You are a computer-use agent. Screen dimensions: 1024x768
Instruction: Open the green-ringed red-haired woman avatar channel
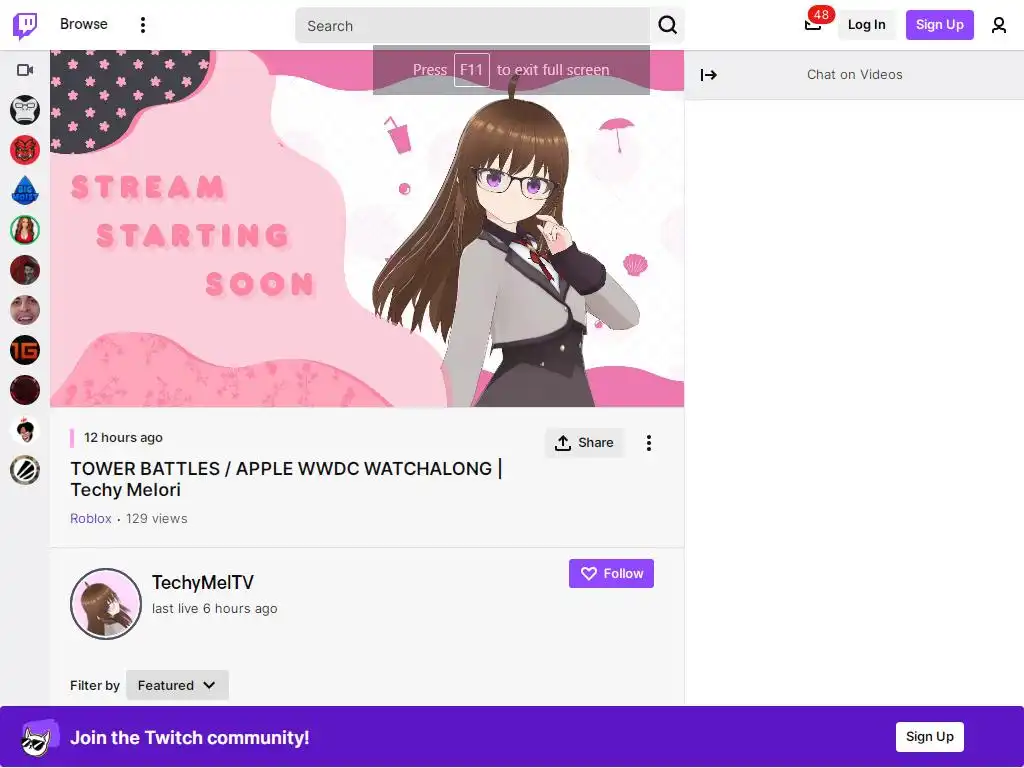[x=25, y=230]
